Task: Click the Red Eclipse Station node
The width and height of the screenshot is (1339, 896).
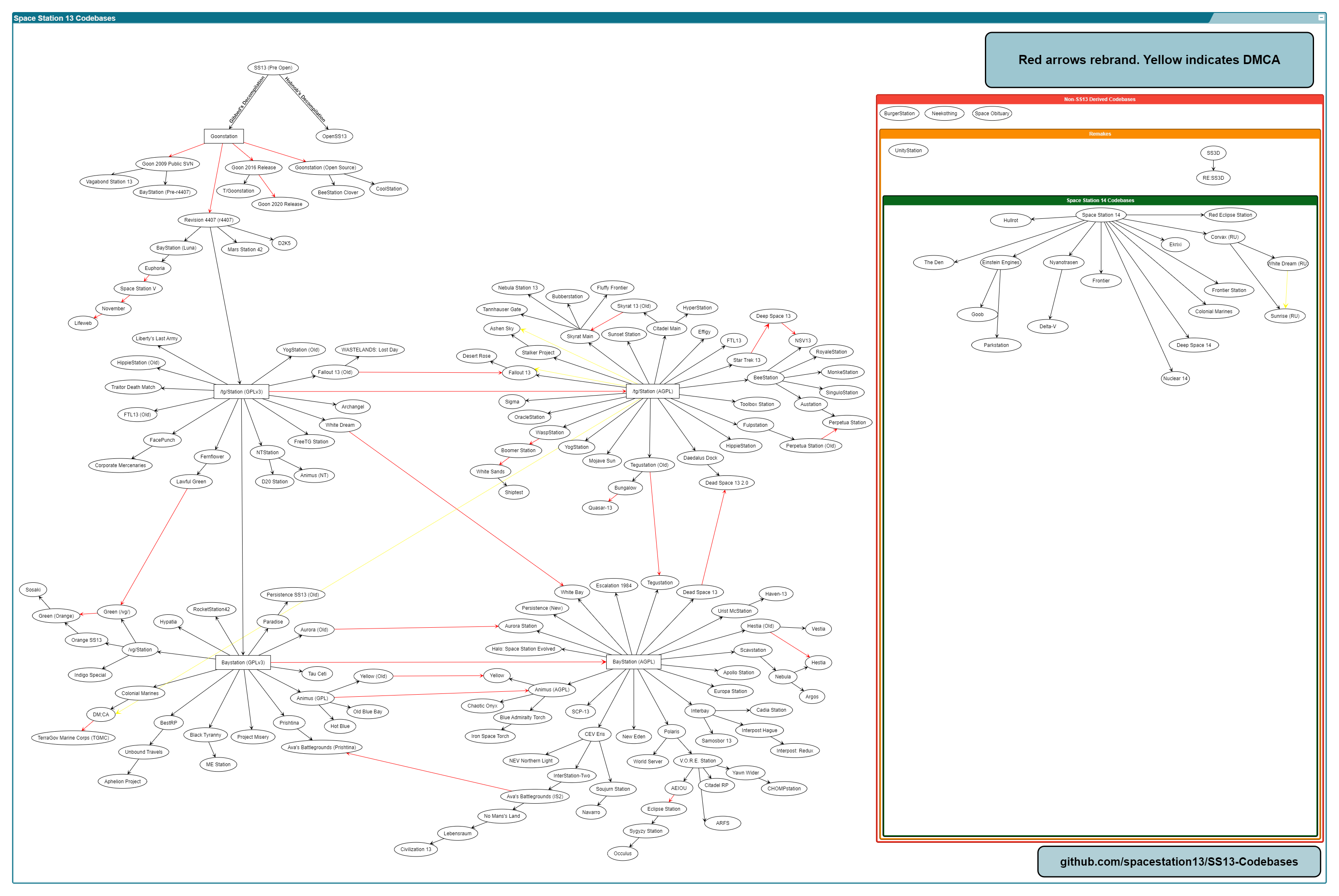Action: point(1230,215)
